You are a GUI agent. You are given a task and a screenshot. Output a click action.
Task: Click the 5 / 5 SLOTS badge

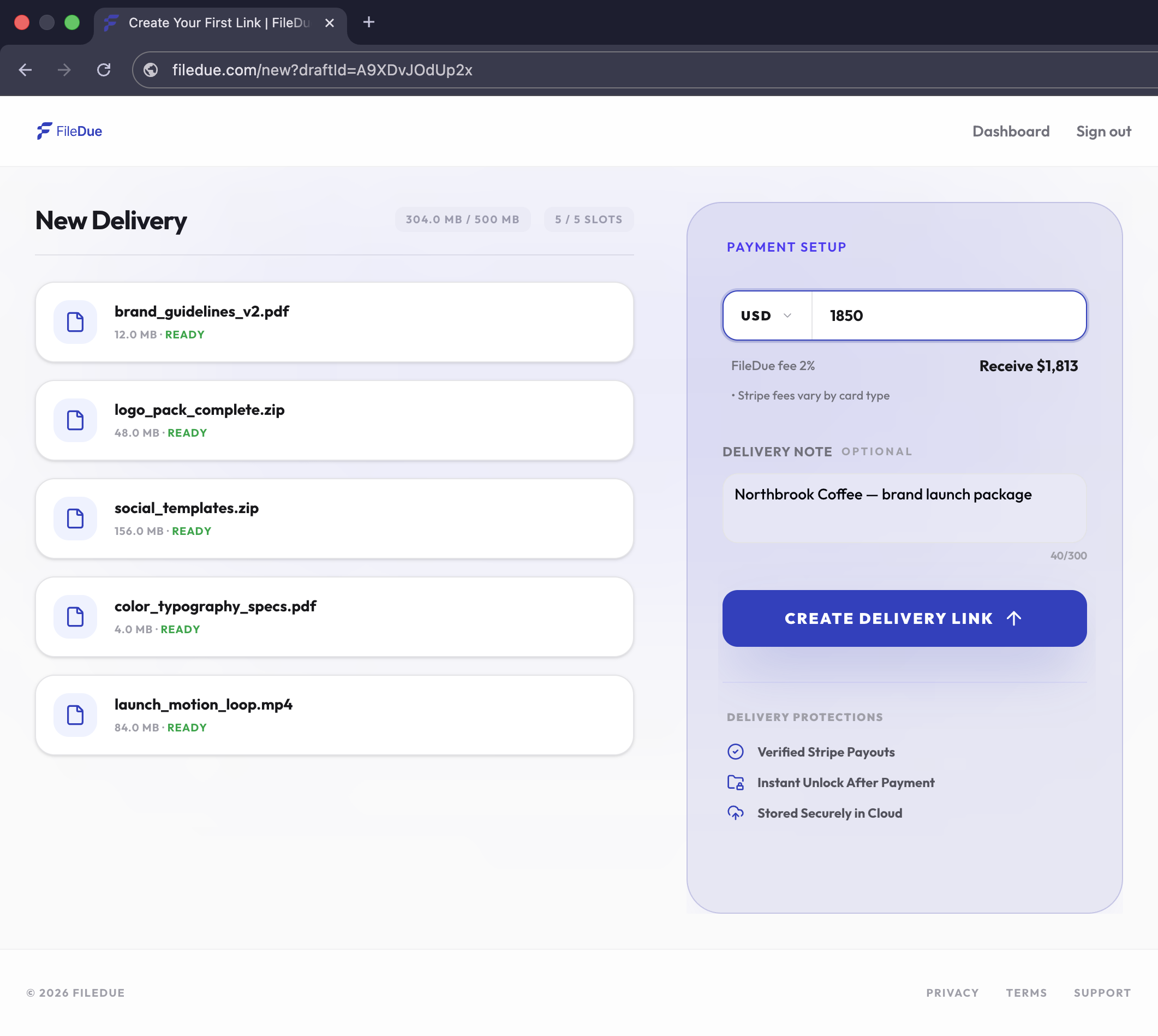588,219
